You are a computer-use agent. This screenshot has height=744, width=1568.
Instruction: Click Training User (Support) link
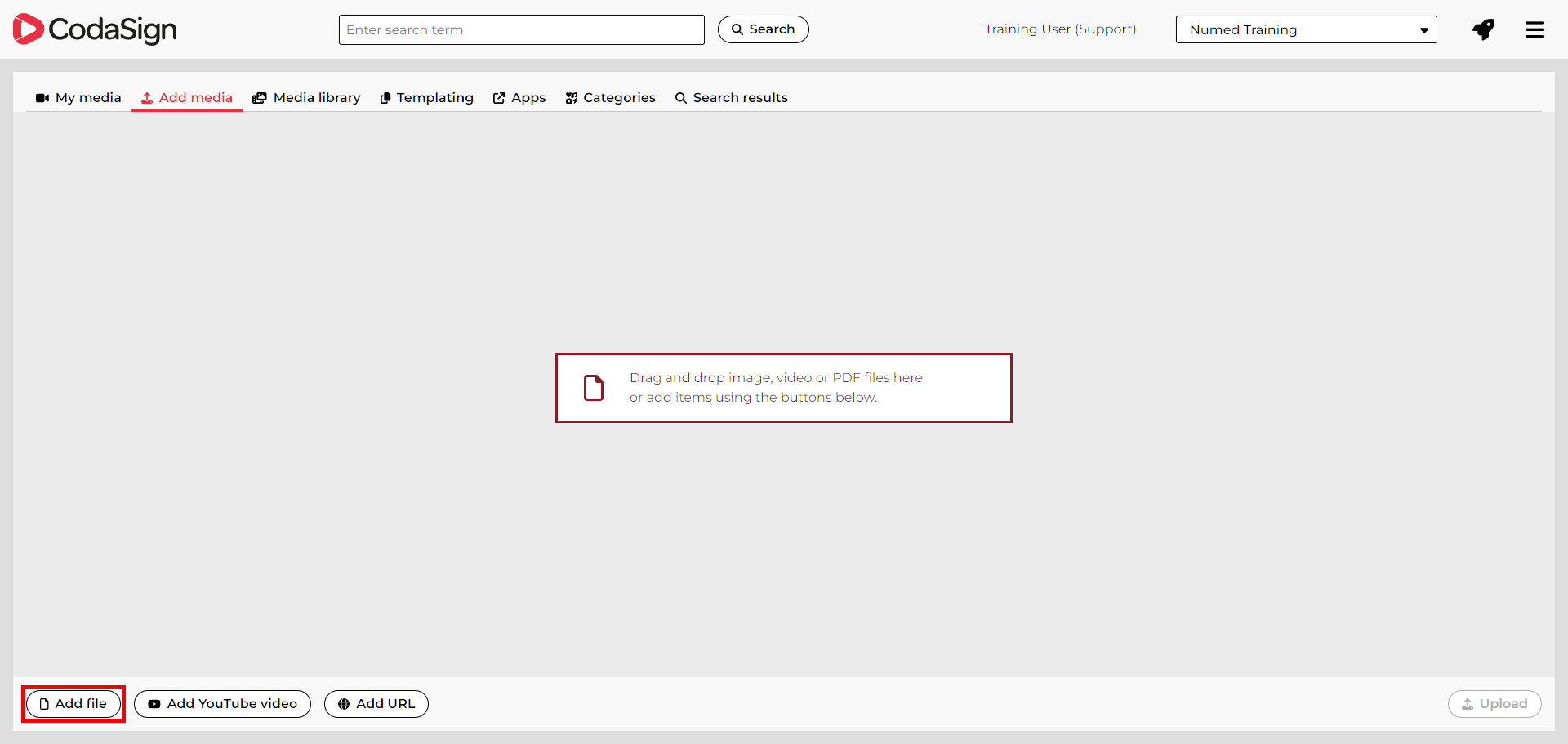1059,29
